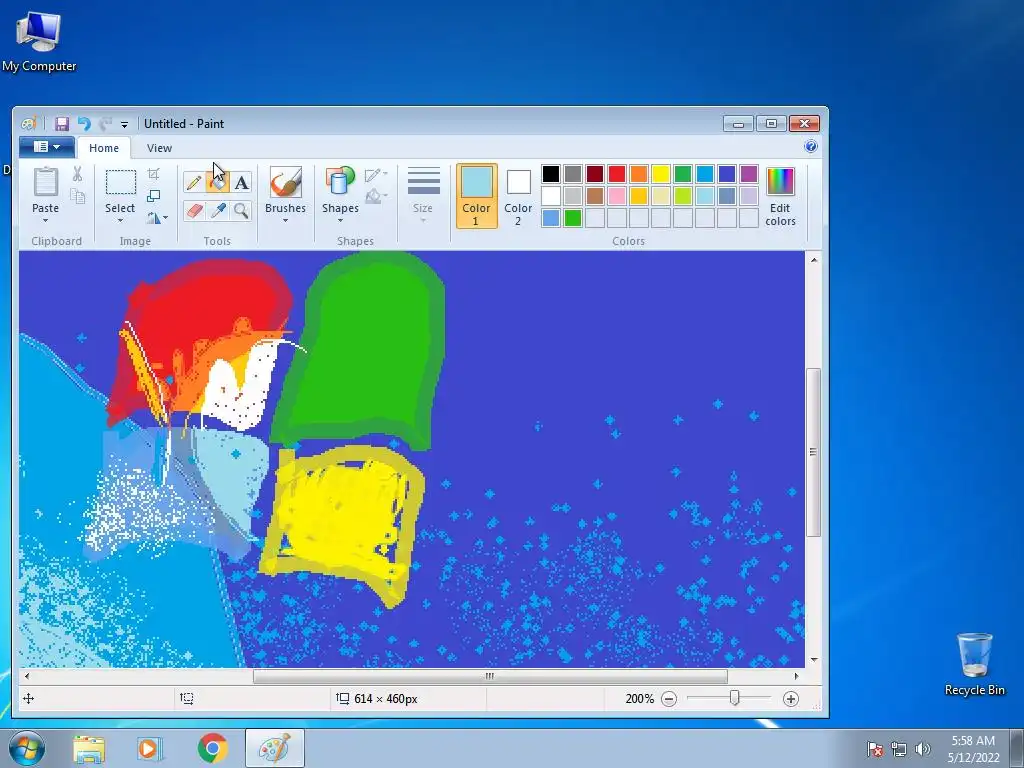Image resolution: width=1024 pixels, height=768 pixels.
Task: Open Customize Quick Access Toolbar dropdown
Action: pos(124,124)
